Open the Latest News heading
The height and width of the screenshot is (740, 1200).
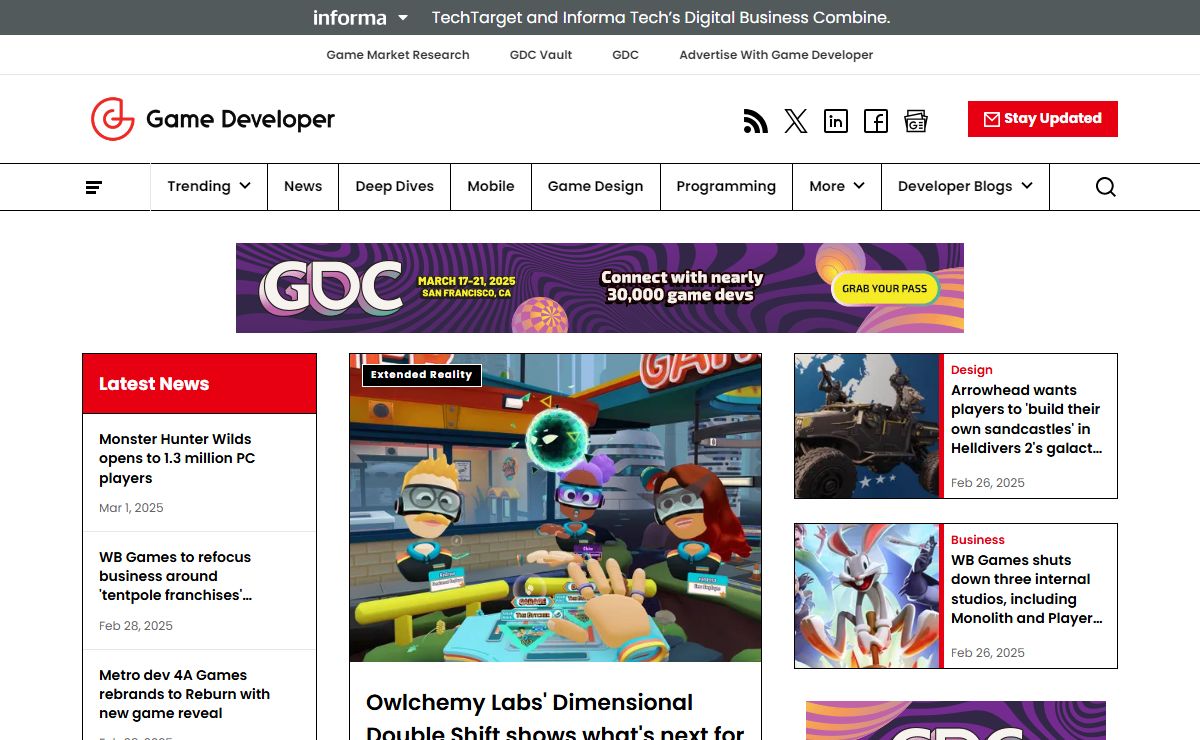point(154,384)
